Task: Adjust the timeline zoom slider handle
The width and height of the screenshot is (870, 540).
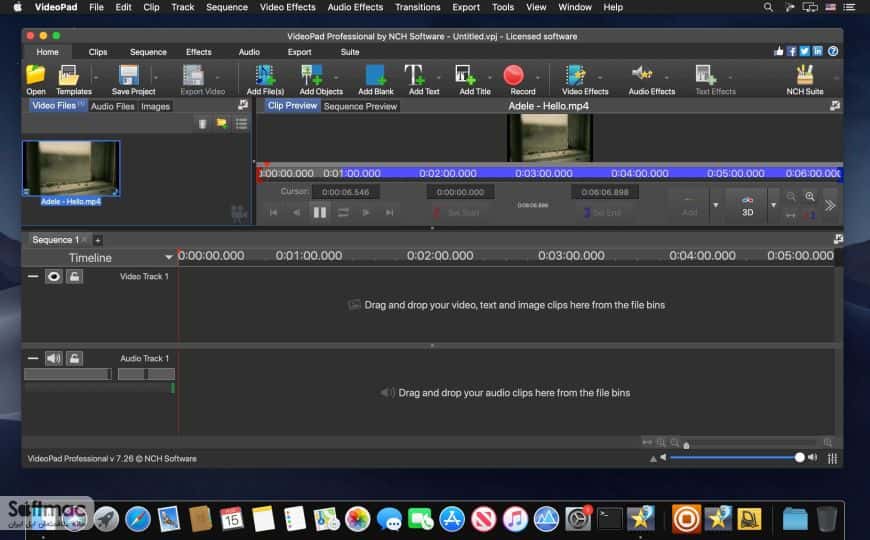Action: tap(686, 445)
